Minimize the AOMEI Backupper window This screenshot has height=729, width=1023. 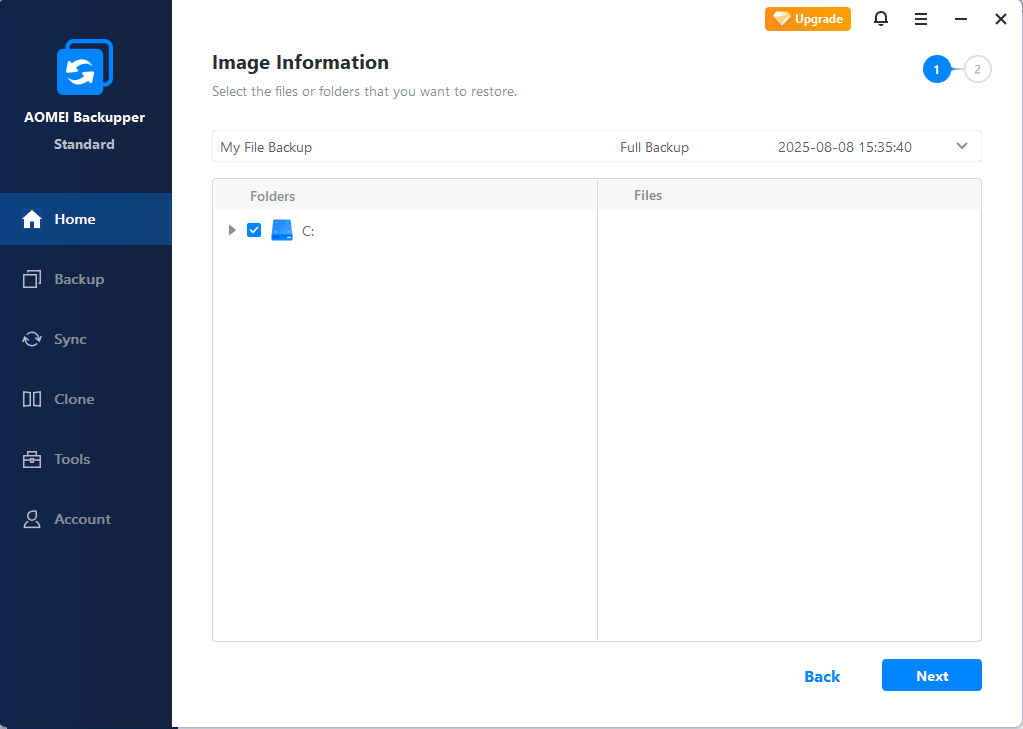[960, 19]
